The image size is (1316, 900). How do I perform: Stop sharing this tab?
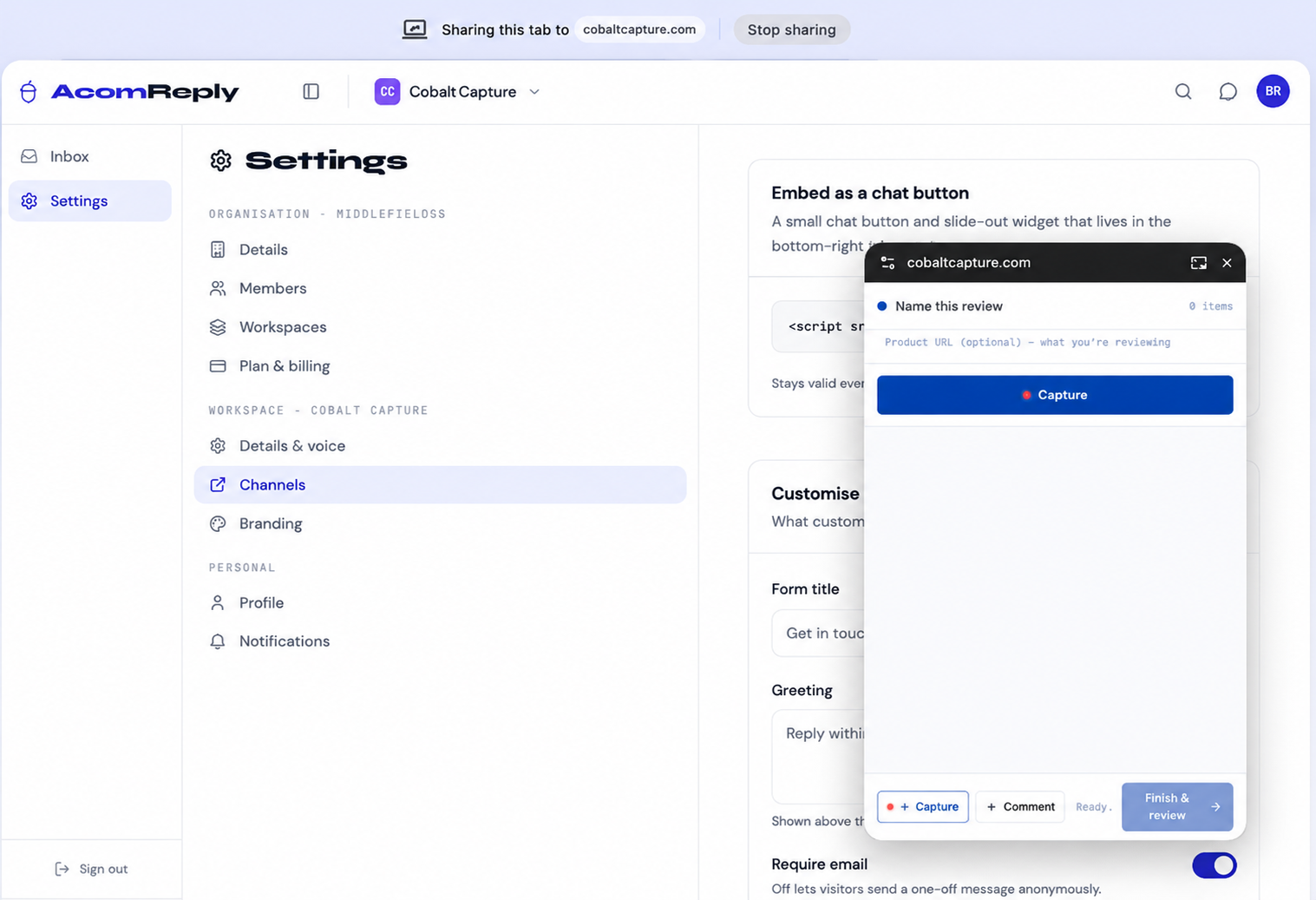click(x=791, y=30)
